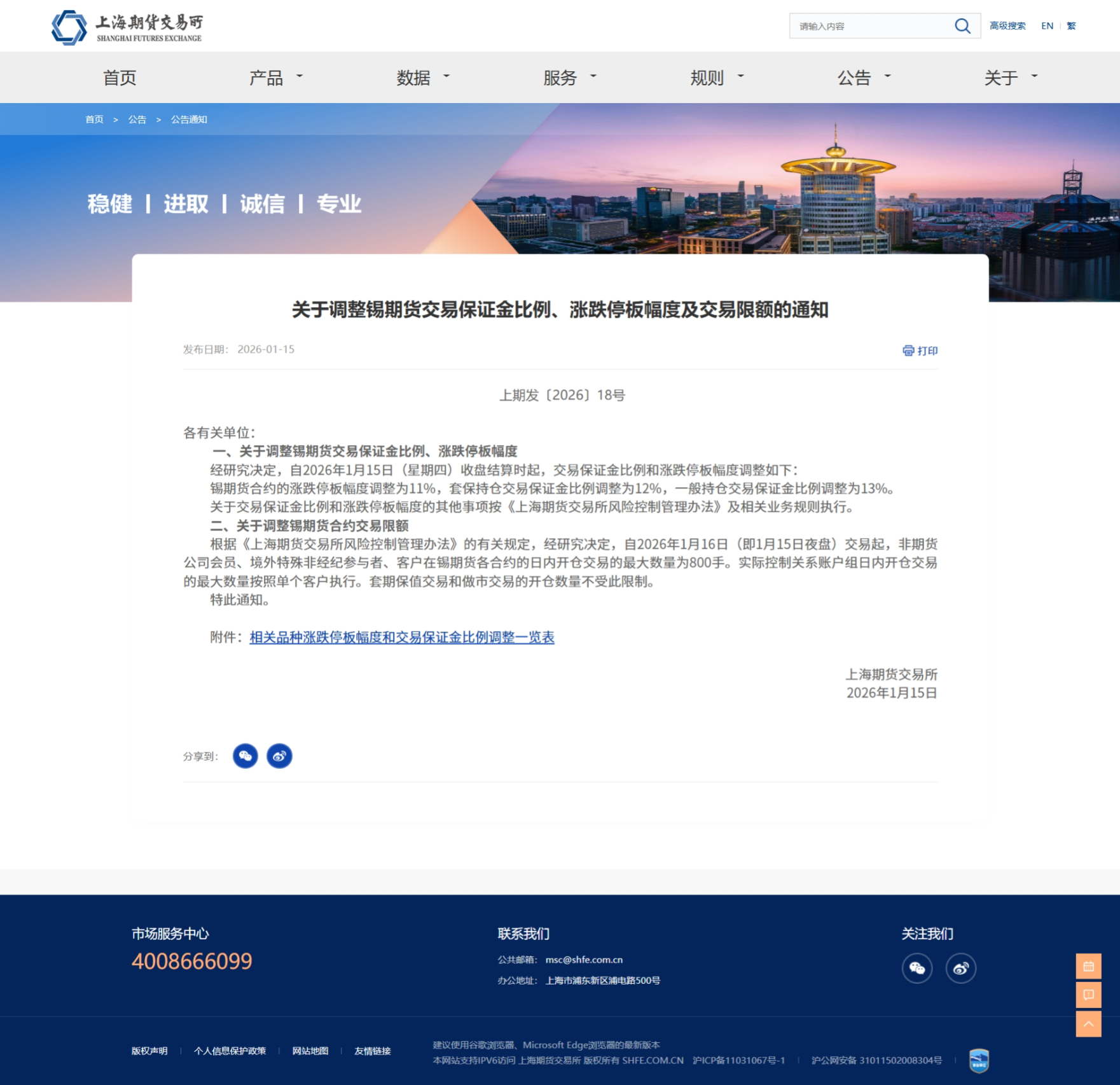The width and height of the screenshot is (1120, 1085).
Task: Open the orange feedback message button
Action: pos(1088,995)
